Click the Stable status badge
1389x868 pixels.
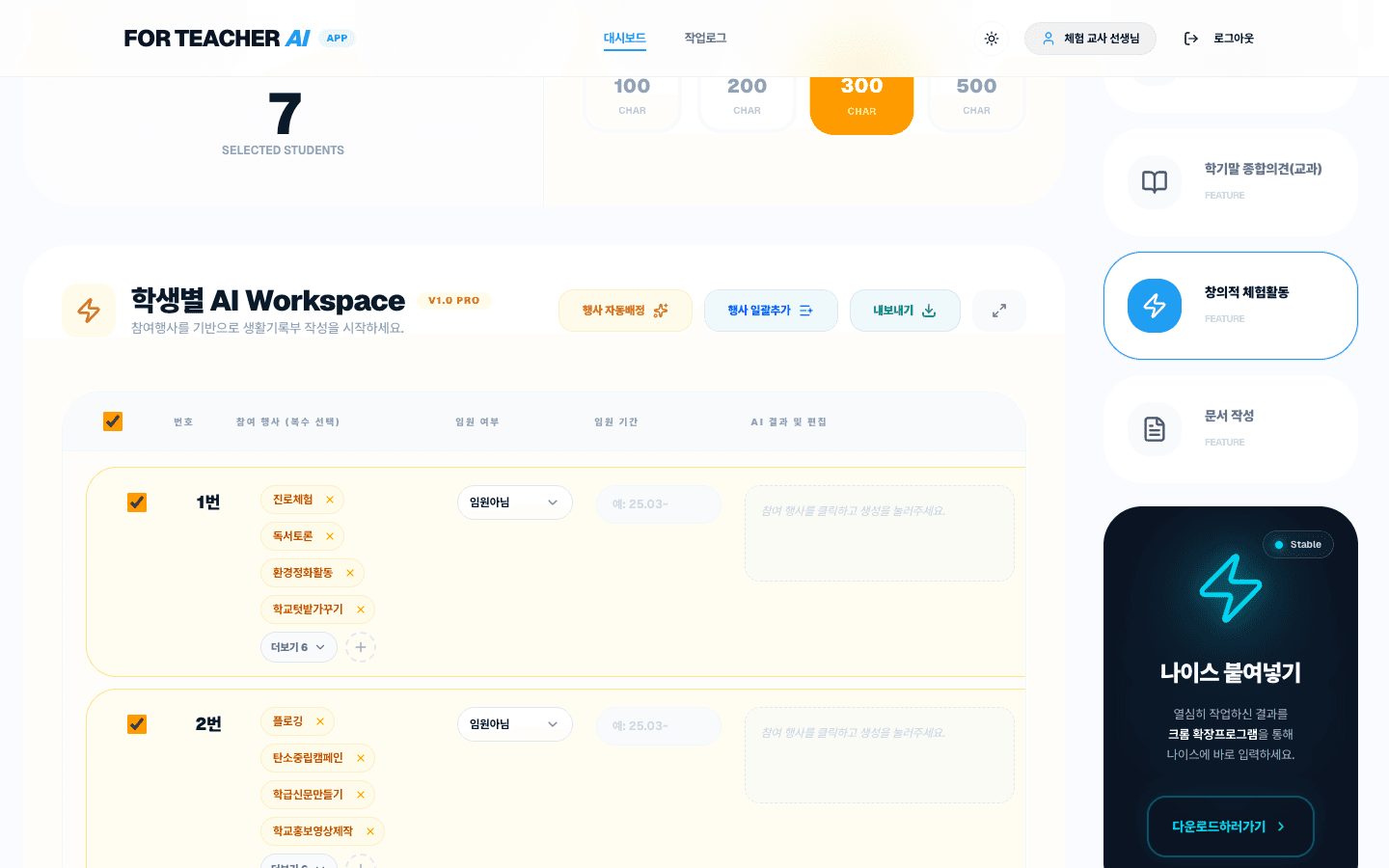pyautogui.click(x=1298, y=545)
